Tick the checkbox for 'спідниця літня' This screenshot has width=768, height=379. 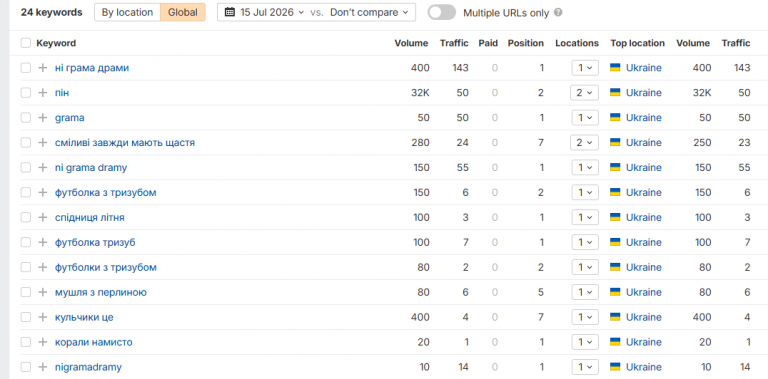click(25, 217)
